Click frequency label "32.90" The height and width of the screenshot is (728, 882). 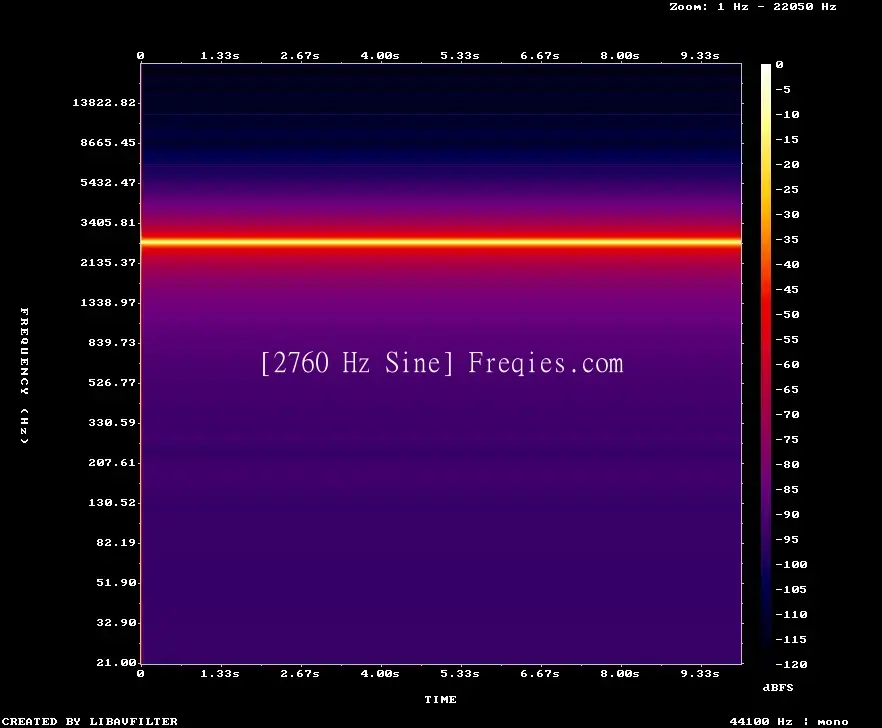click(x=116, y=622)
